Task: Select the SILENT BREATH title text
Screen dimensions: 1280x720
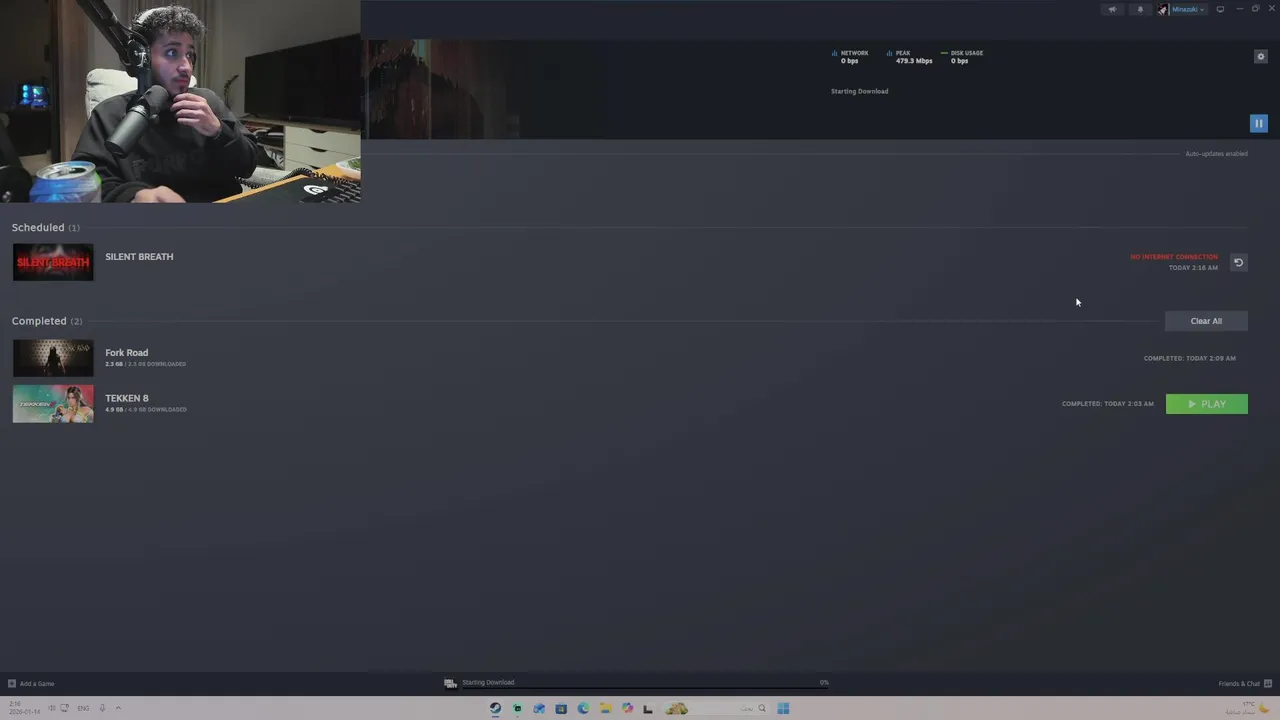Action: tap(139, 257)
